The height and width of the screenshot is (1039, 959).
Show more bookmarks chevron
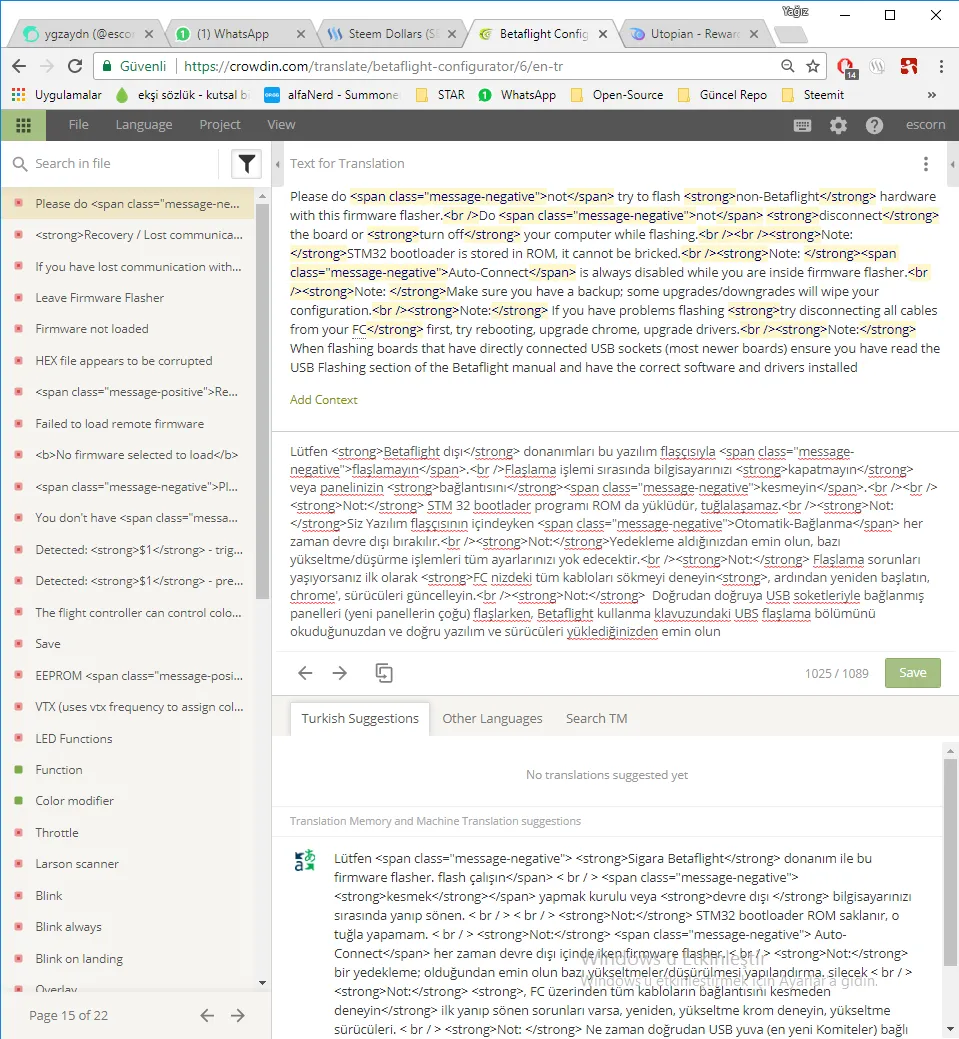(932, 95)
